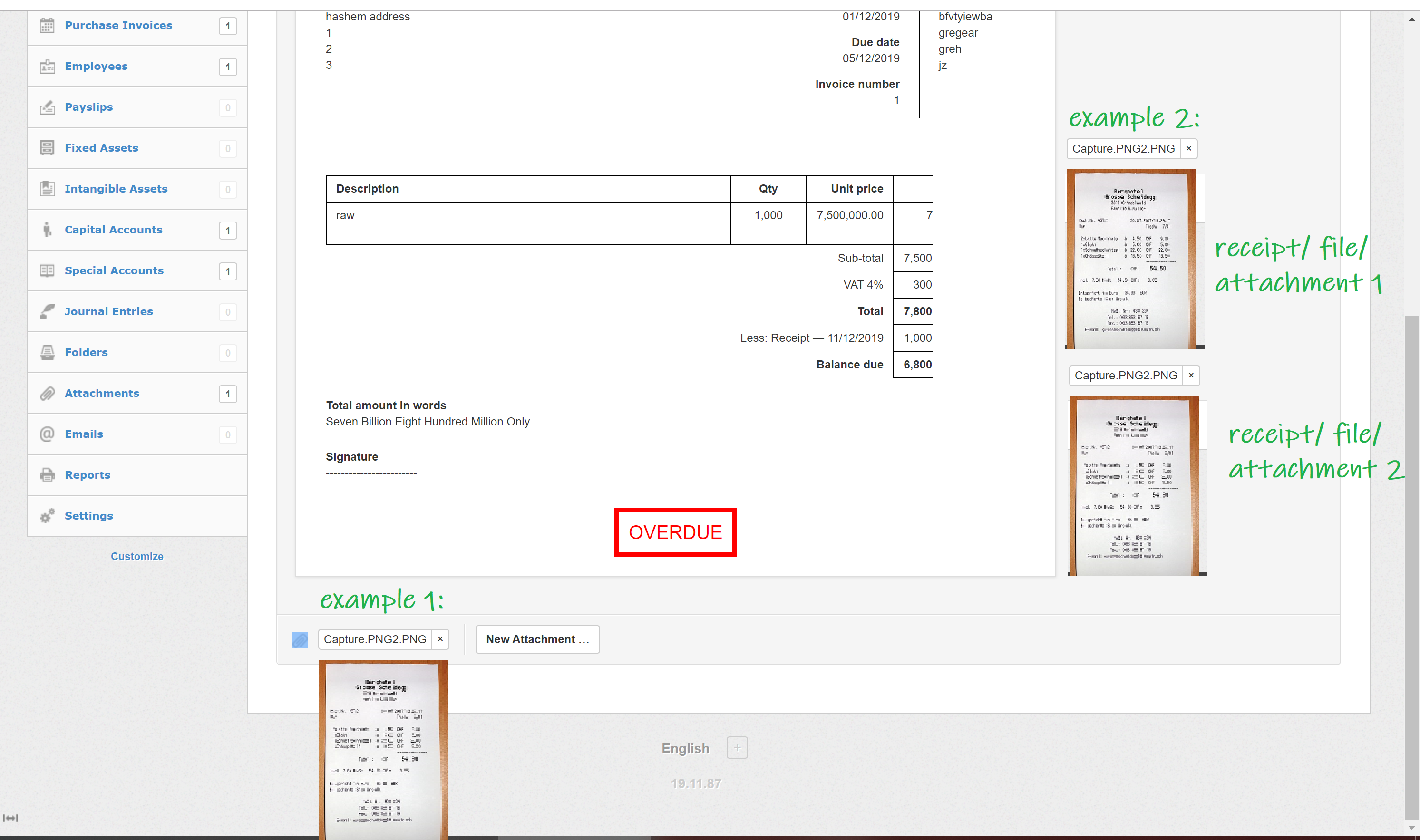1420x840 pixels.
Task: Open the Reports menu item
Action: 87,475
